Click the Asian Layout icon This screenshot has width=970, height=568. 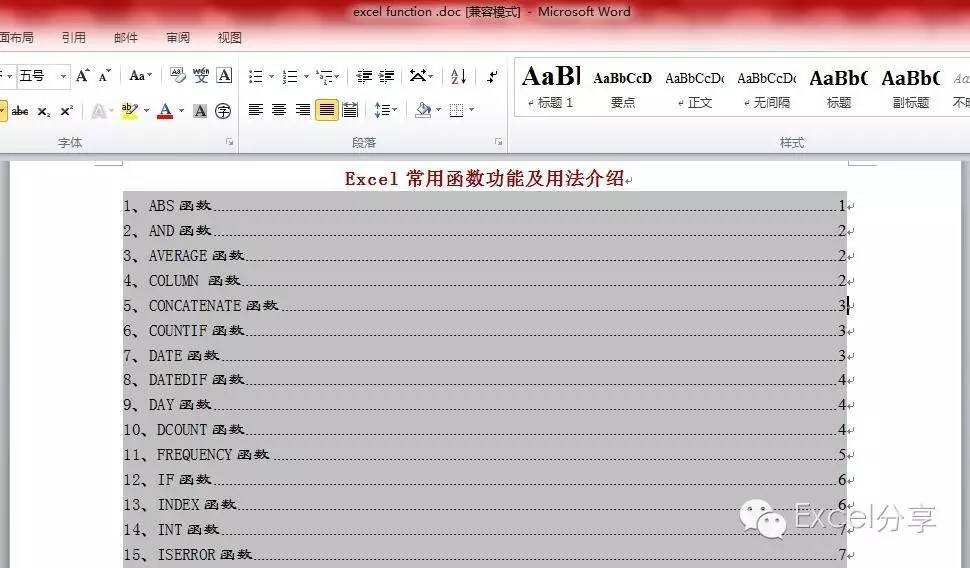418,76
